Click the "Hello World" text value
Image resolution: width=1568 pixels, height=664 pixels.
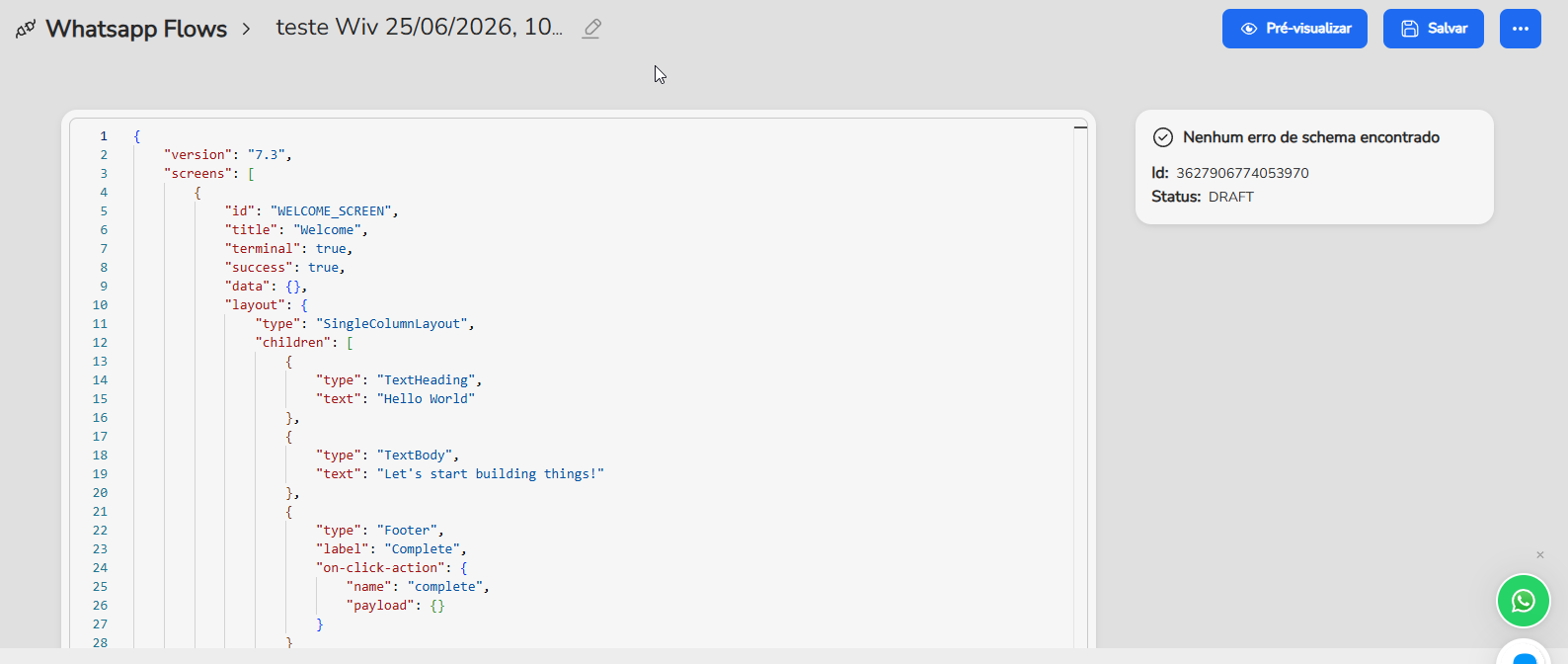tap(427, 399)
